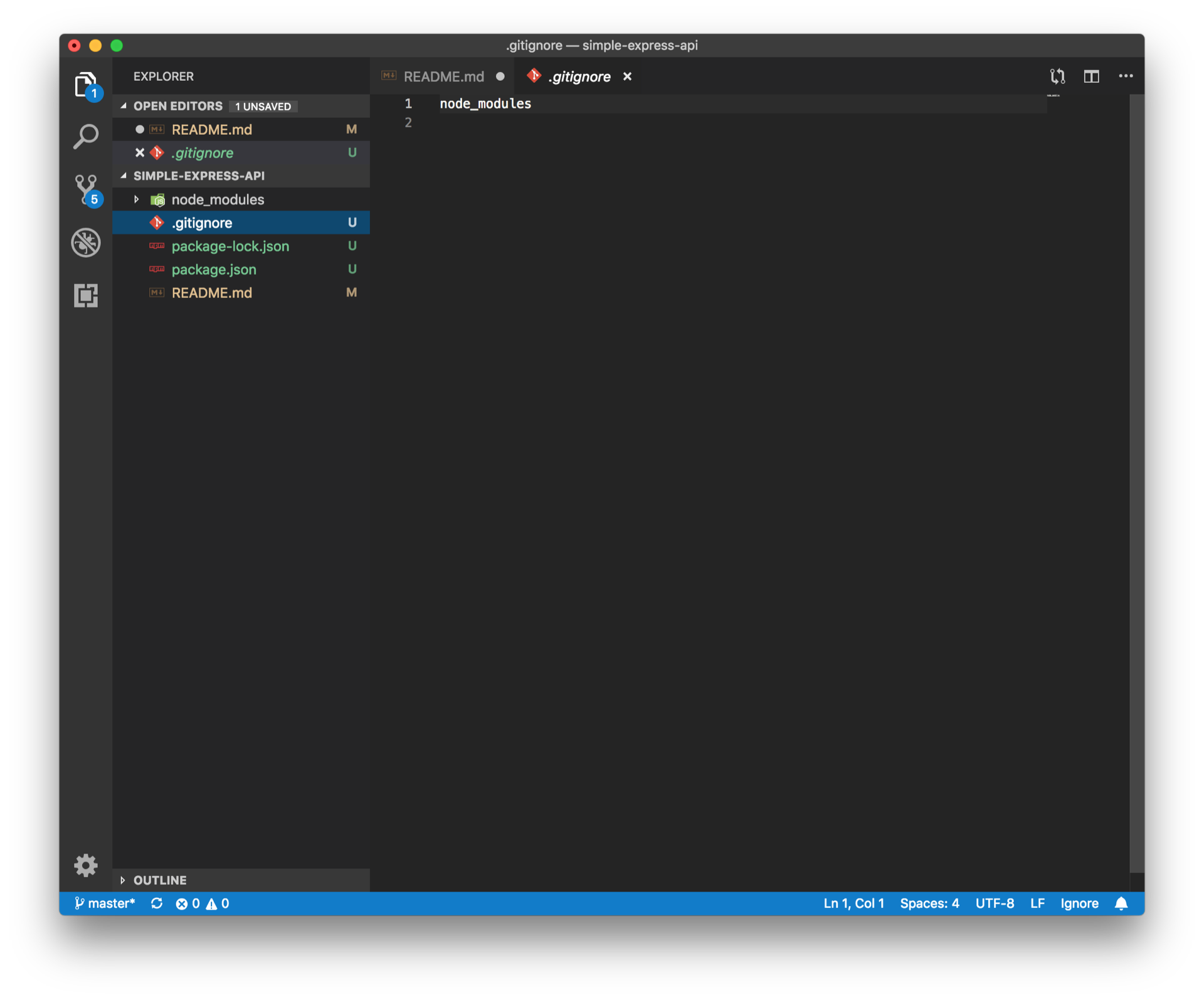This screenshot has height=1000, width=1204.
Task: Split the editor with split icon
Action: click(x=1091, y=76)
